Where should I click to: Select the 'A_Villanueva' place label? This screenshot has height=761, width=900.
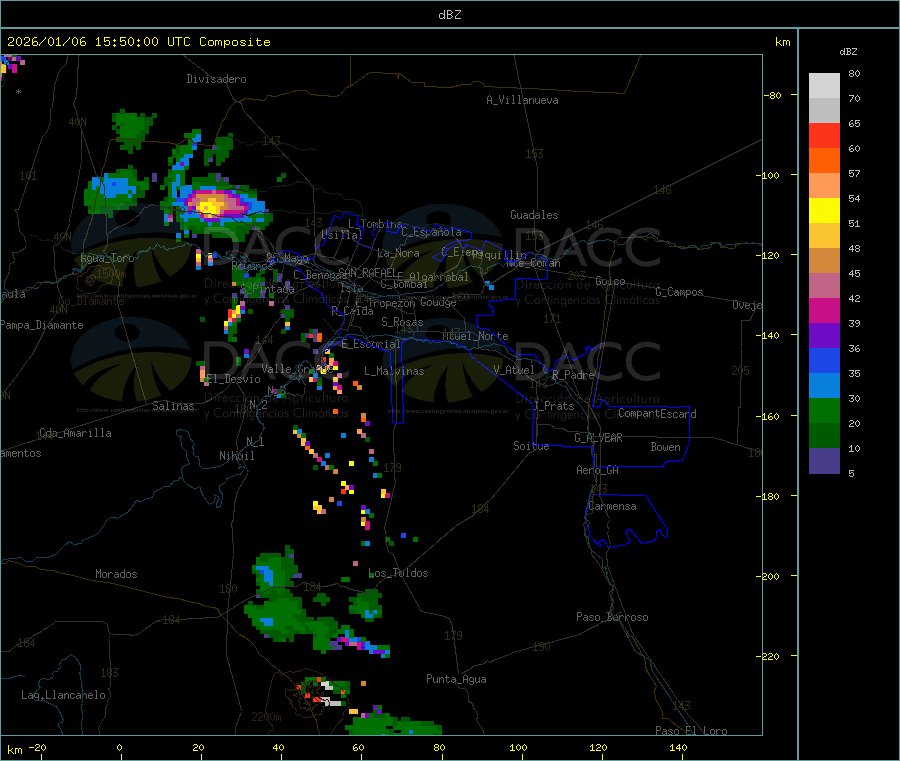coord(522,100)
